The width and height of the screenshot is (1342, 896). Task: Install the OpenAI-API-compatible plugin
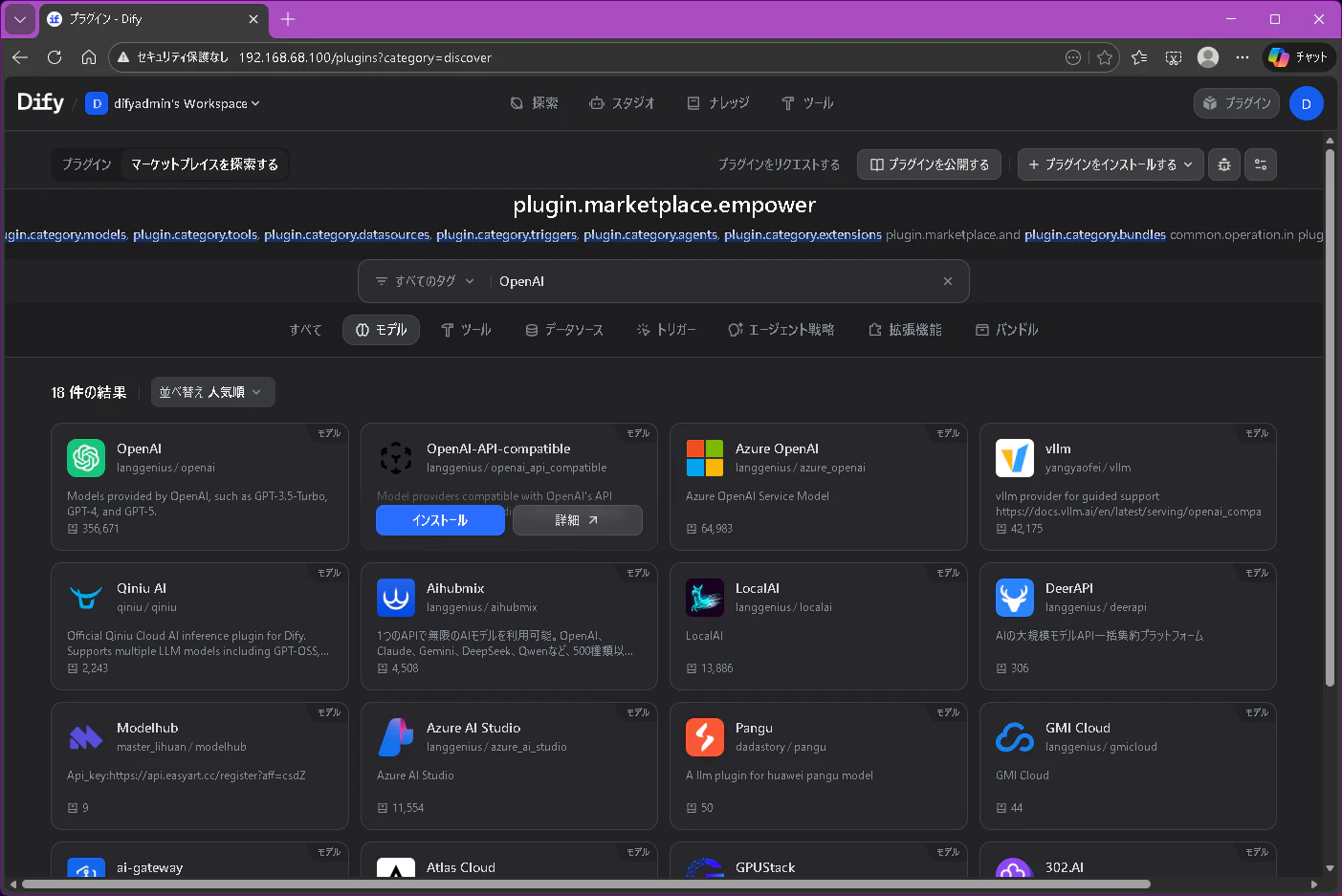click(x=440, y=520)
